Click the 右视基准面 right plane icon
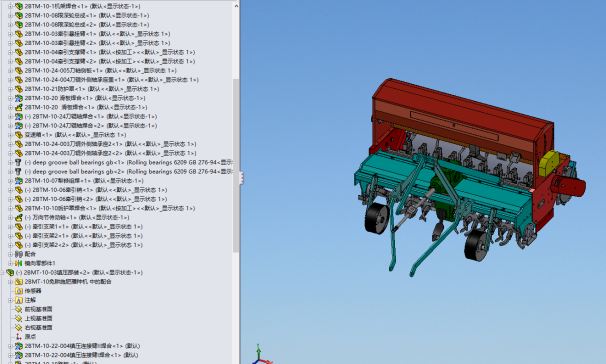Image resolution: width=606 pixels, height=364 pixels. pyautogui.click(x=19, y=328)
